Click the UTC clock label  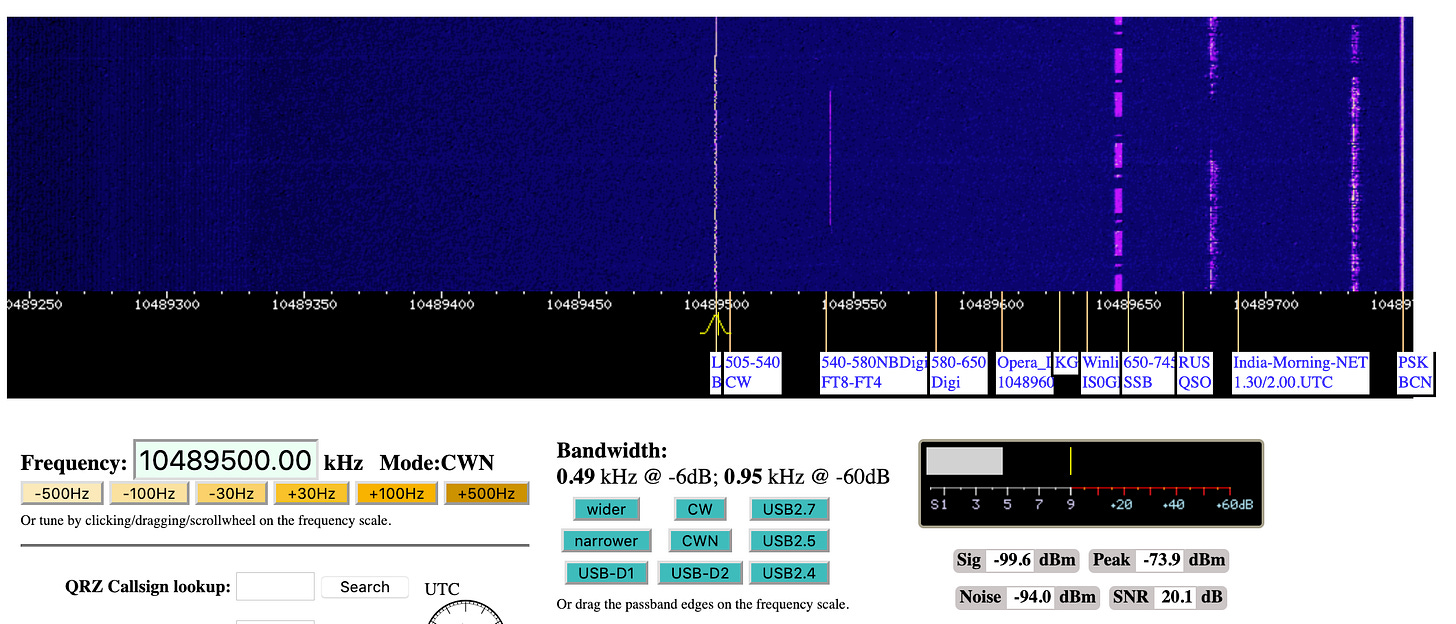[x=442, y=588]
